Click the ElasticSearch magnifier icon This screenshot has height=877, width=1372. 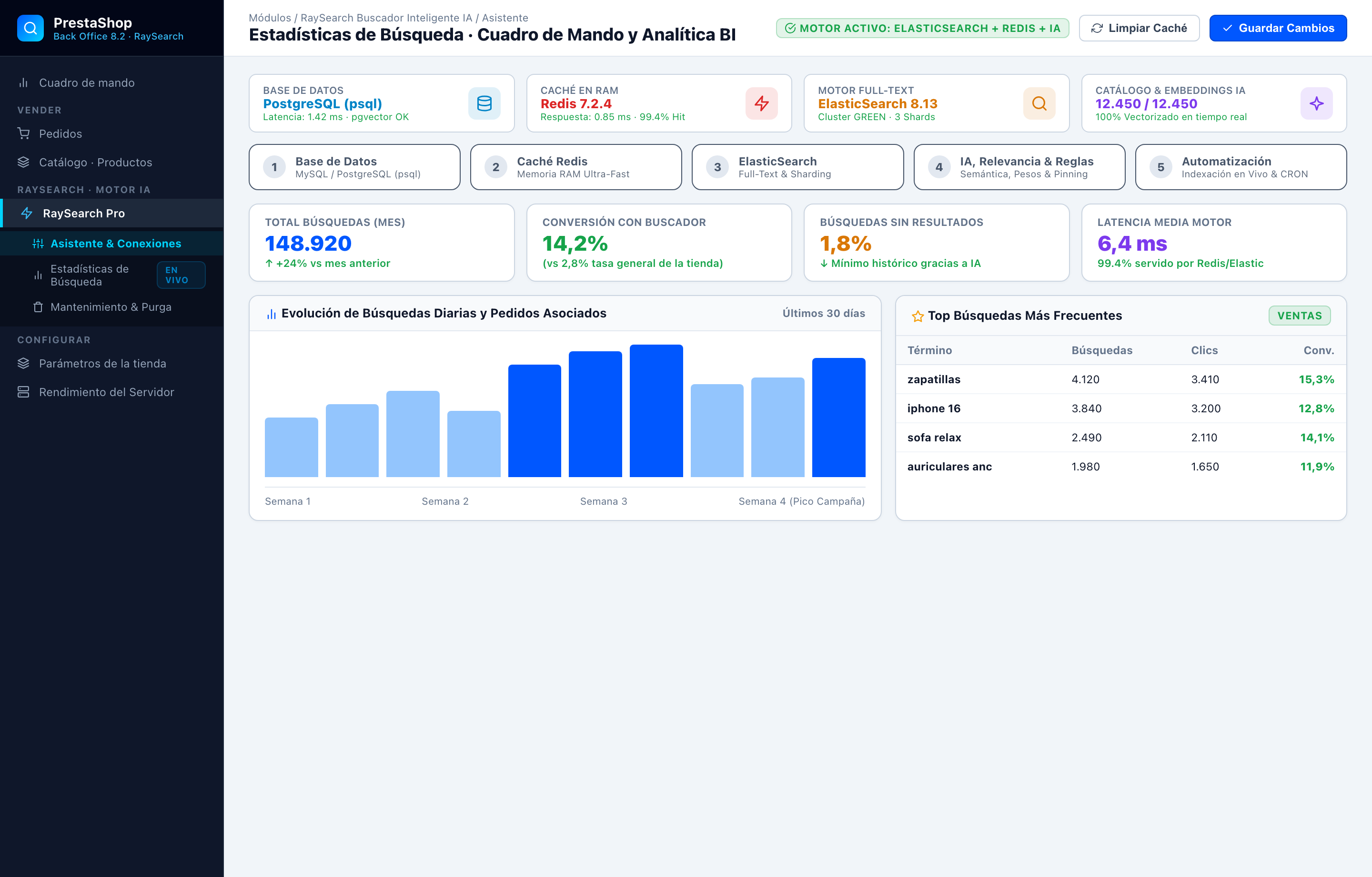(x=1039, y=103)
